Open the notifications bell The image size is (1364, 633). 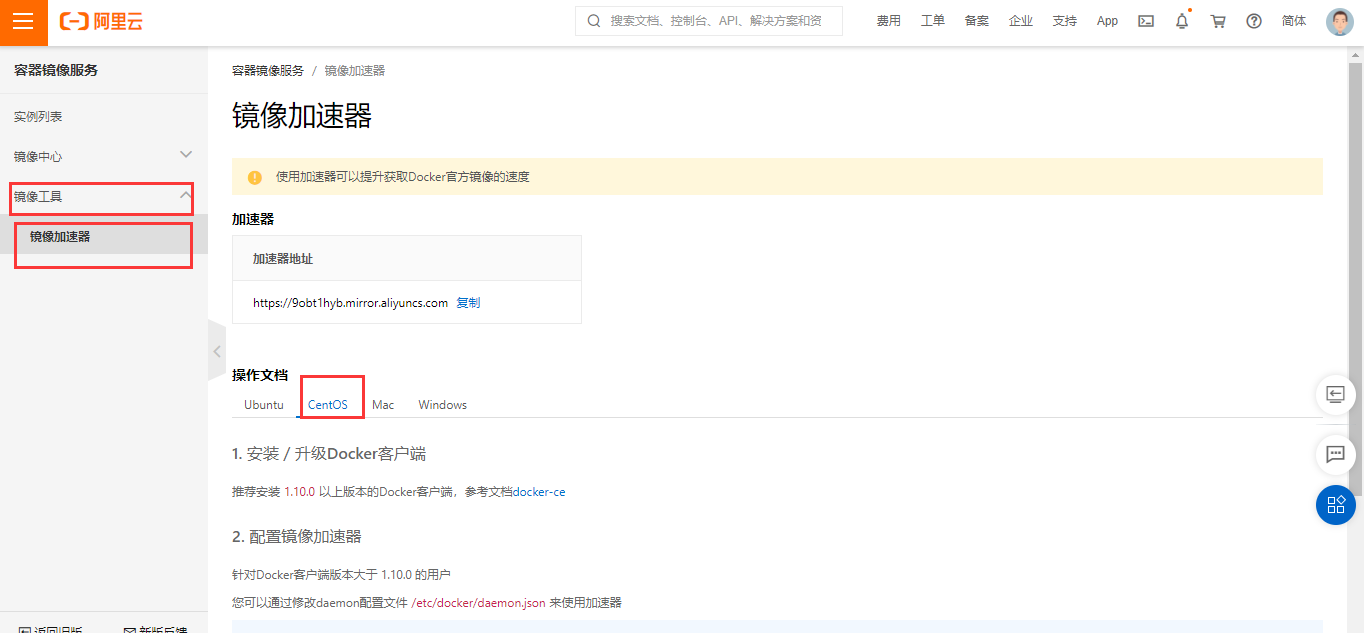point(1182,21)
